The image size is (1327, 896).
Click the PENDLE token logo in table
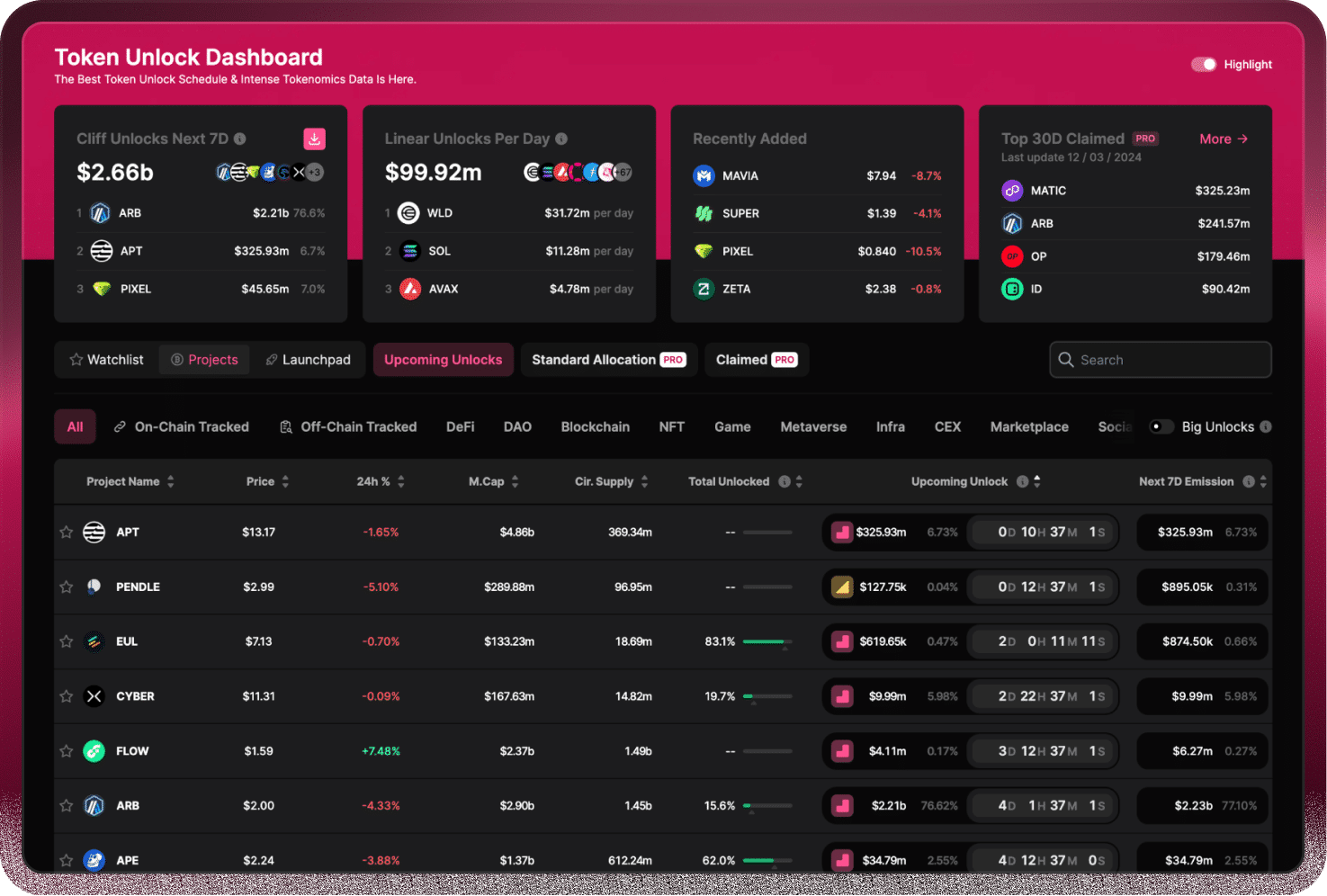pos(94,587)
